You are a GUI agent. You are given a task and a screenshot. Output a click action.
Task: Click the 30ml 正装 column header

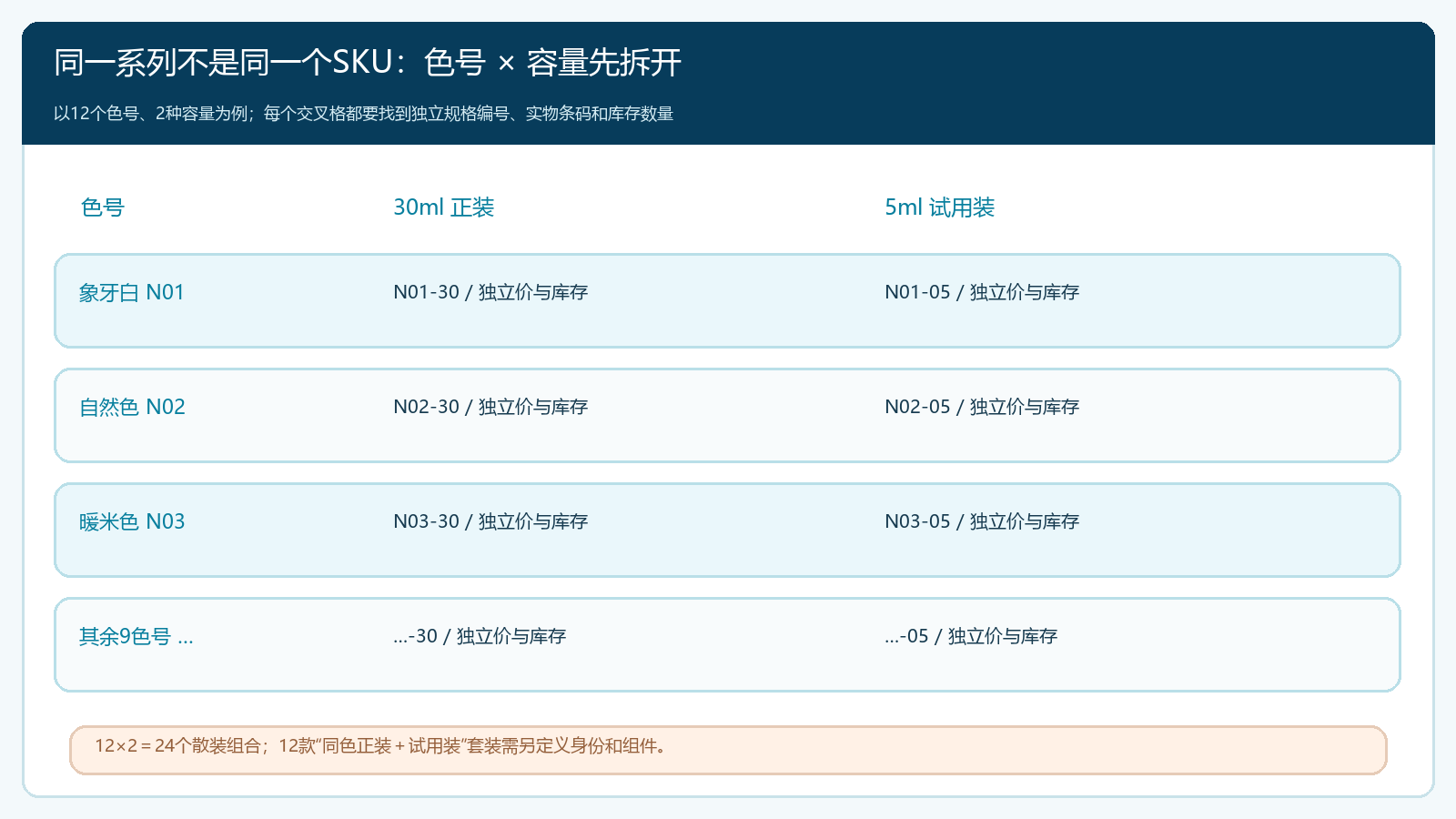point(443,207)
